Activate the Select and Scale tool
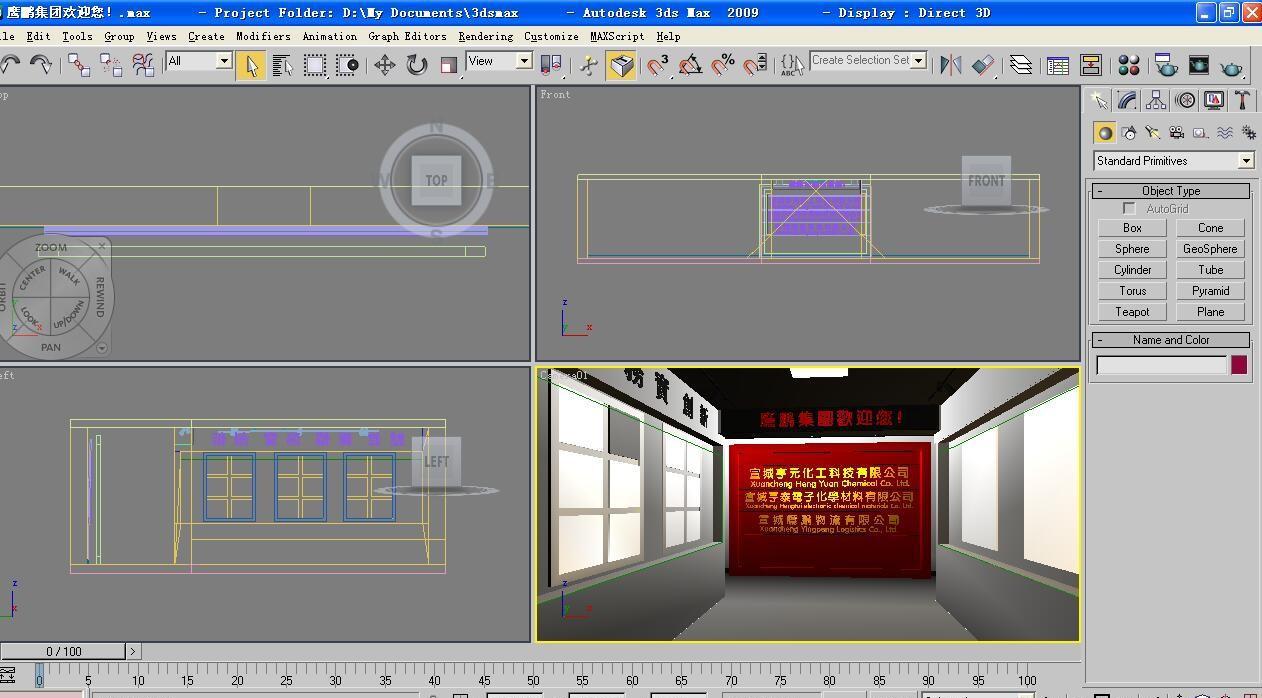The height and width of the screenshot is (698, 1262). click(x=449, y=65)
